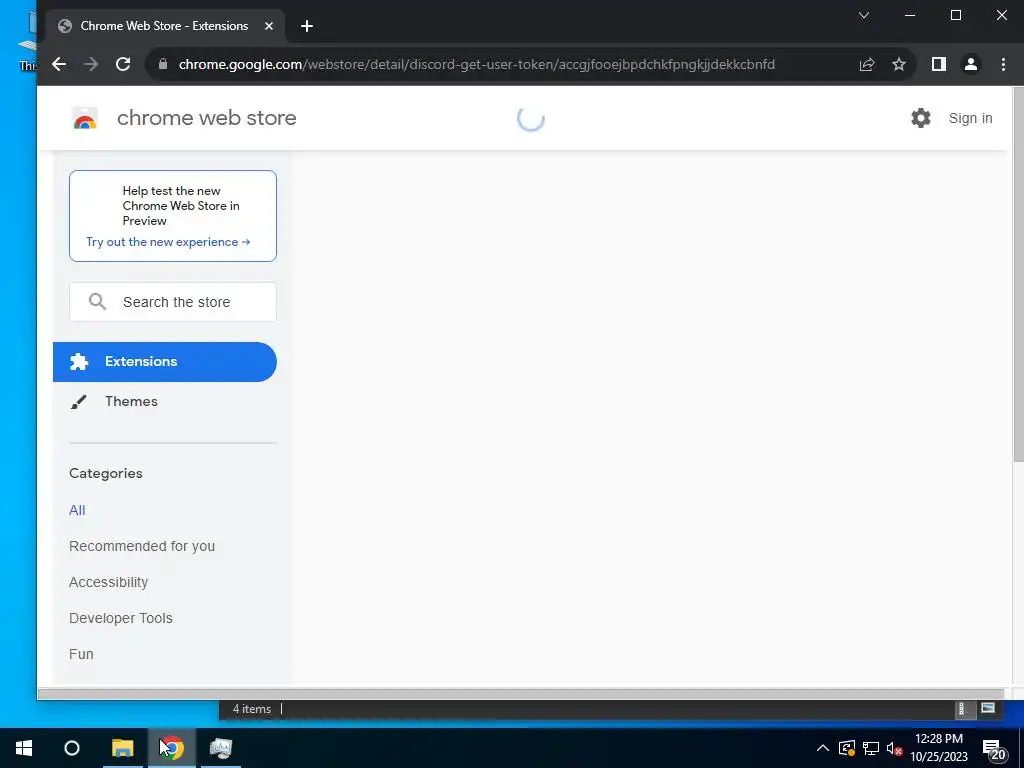Click the page vertical scrollbar thumb
This screenshot has height=768, width=1024.
point(1018,274)
